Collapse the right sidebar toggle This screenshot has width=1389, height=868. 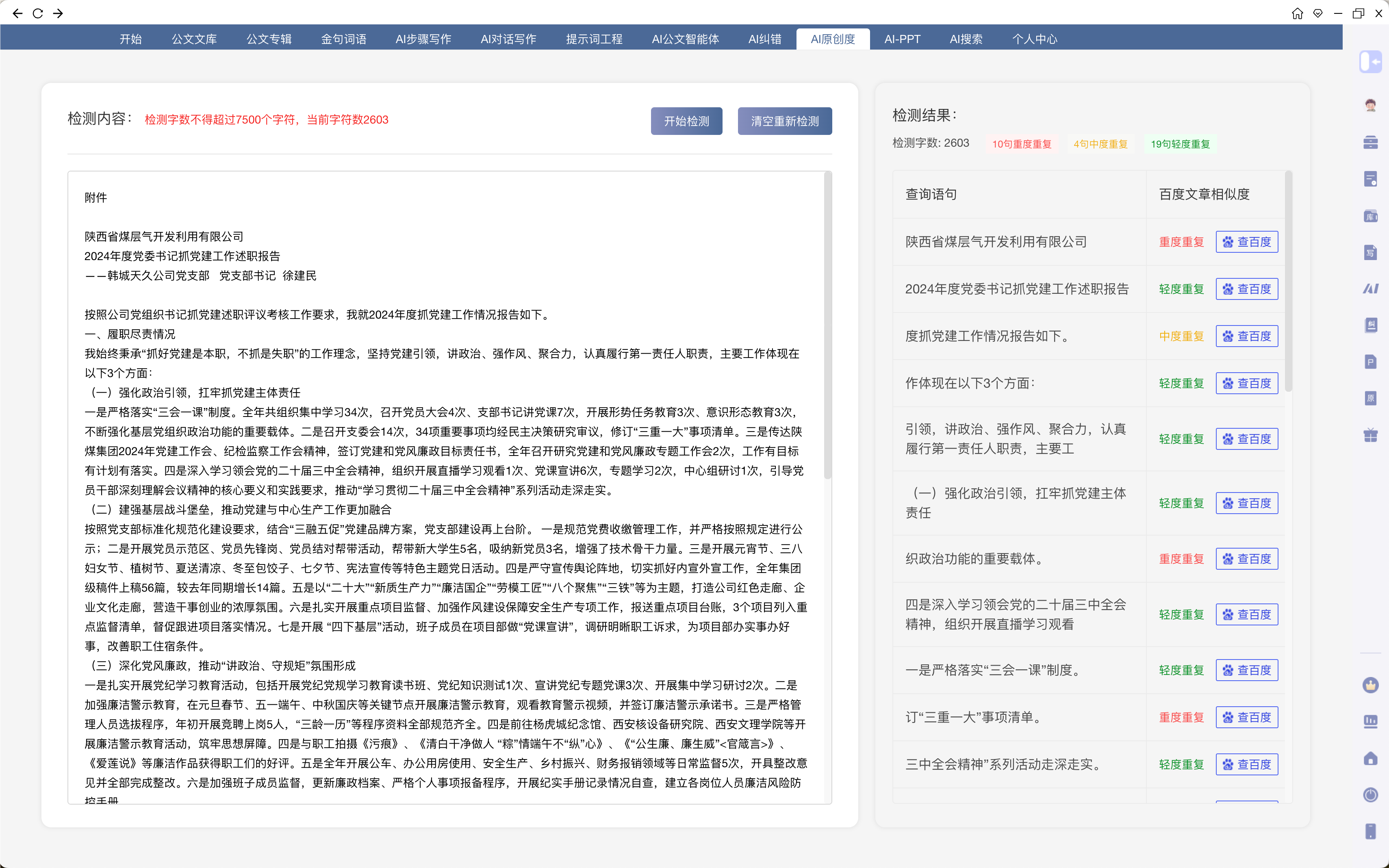point(1370,61)
